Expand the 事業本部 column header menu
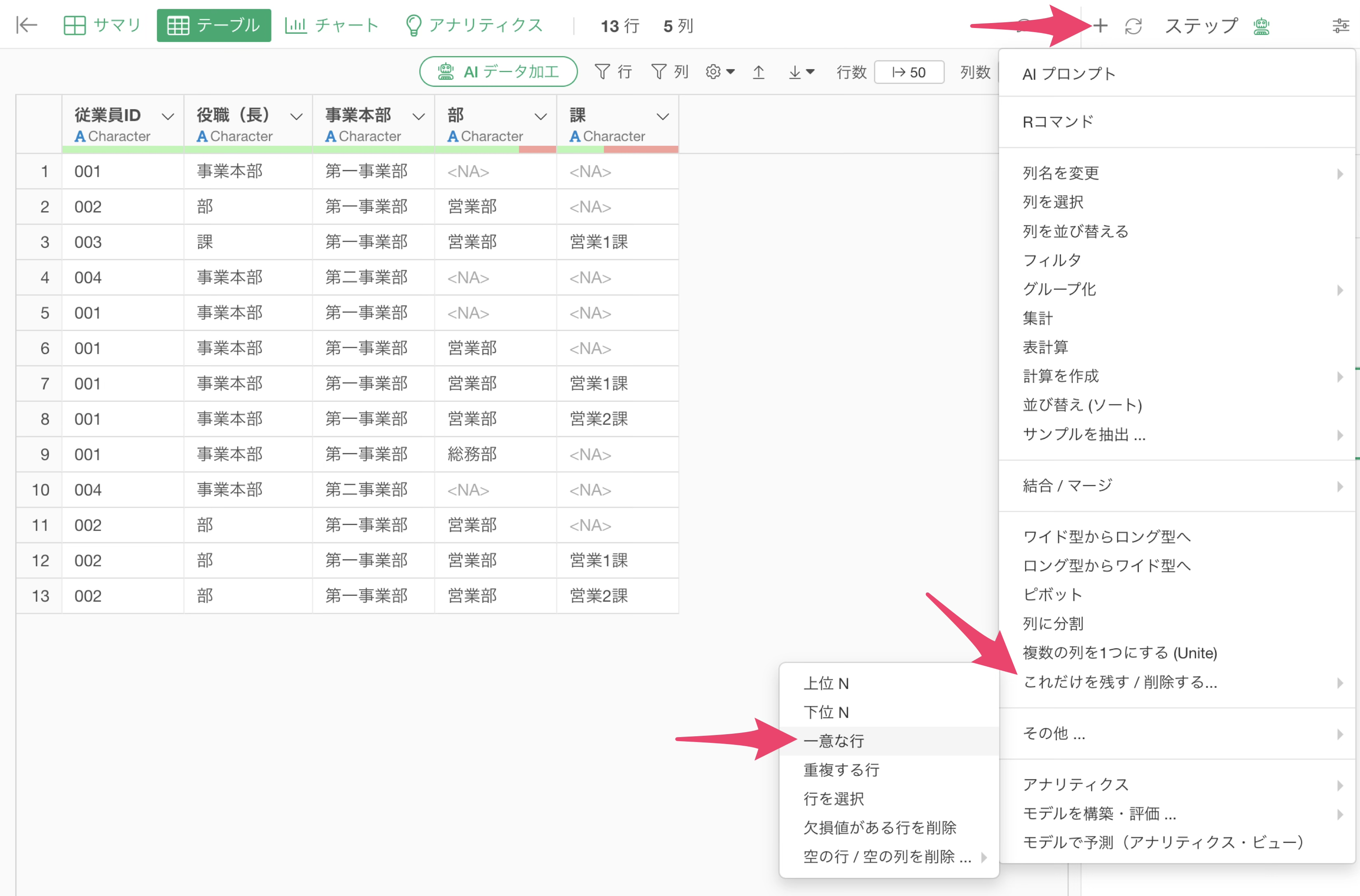Image resolution: width=1360 pixels, height=896 pixels. 418,117
